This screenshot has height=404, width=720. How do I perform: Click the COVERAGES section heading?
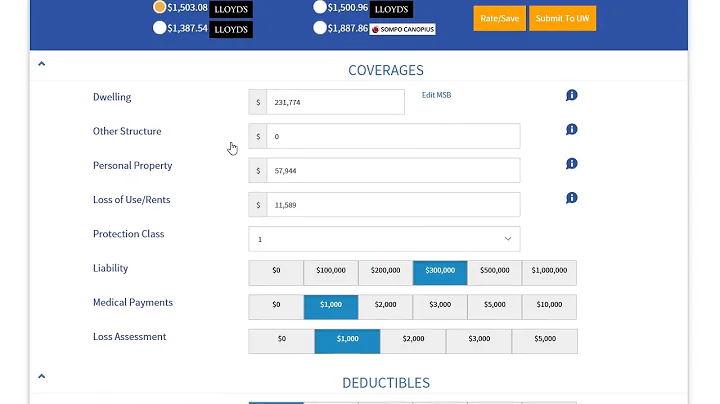pyautogui.click(x=386, y=70)
